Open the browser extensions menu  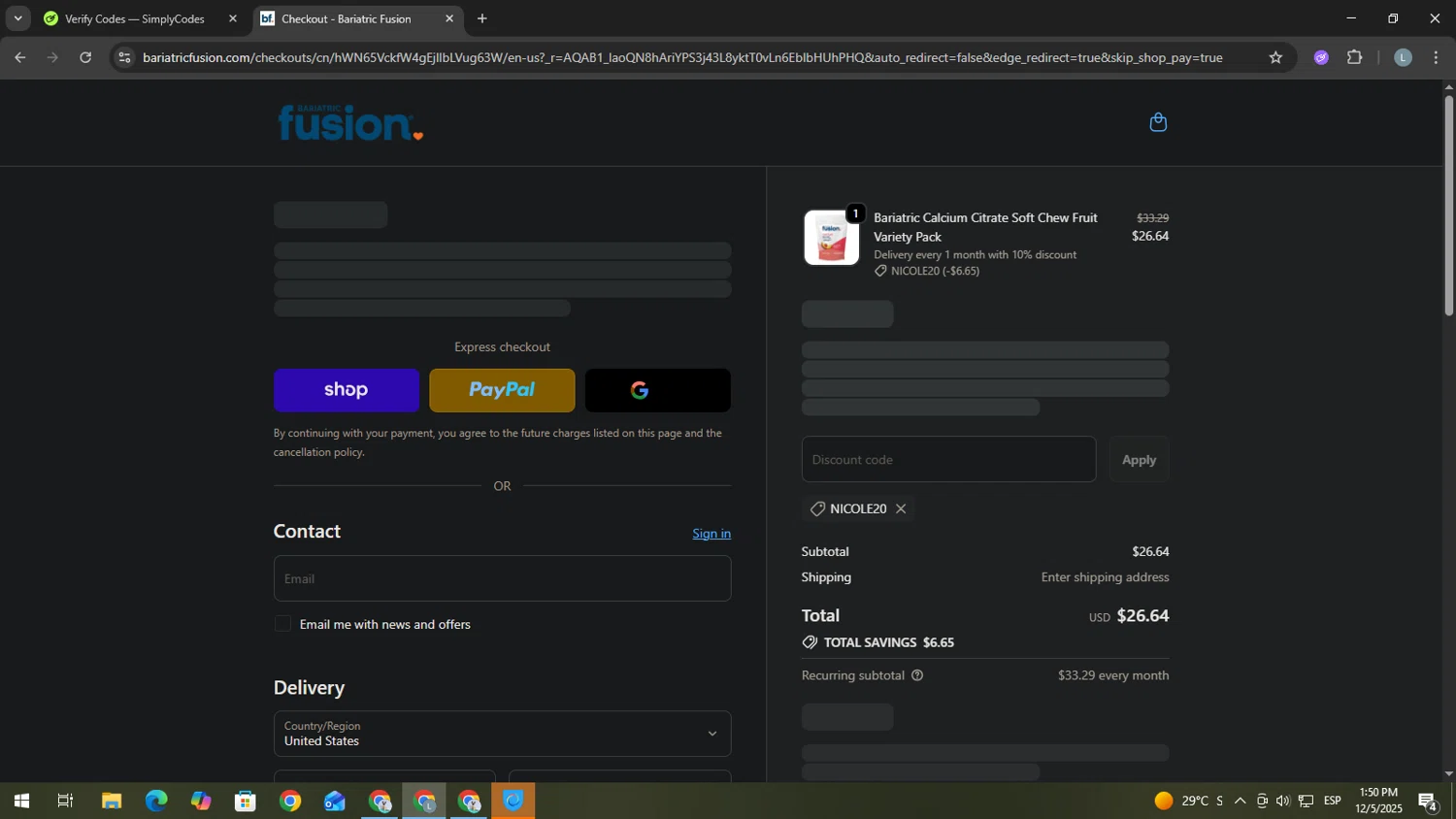tap(1355, 57)
